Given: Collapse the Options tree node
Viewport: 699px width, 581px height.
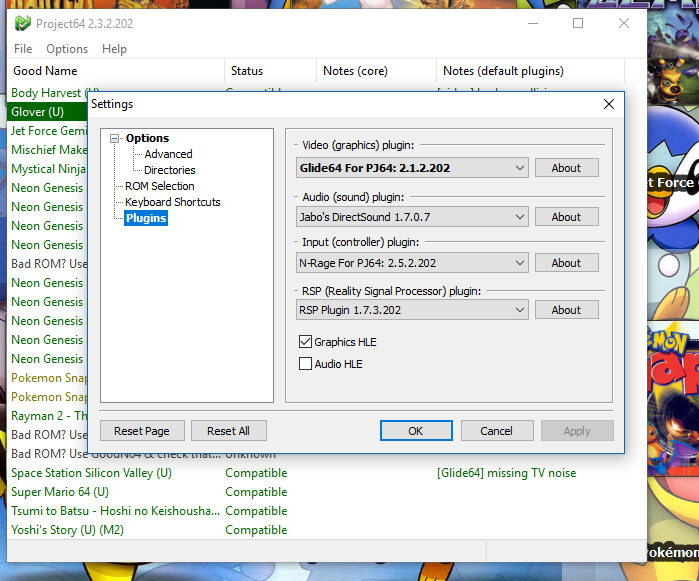Looking at the screenshot, I should pos(115,139).
